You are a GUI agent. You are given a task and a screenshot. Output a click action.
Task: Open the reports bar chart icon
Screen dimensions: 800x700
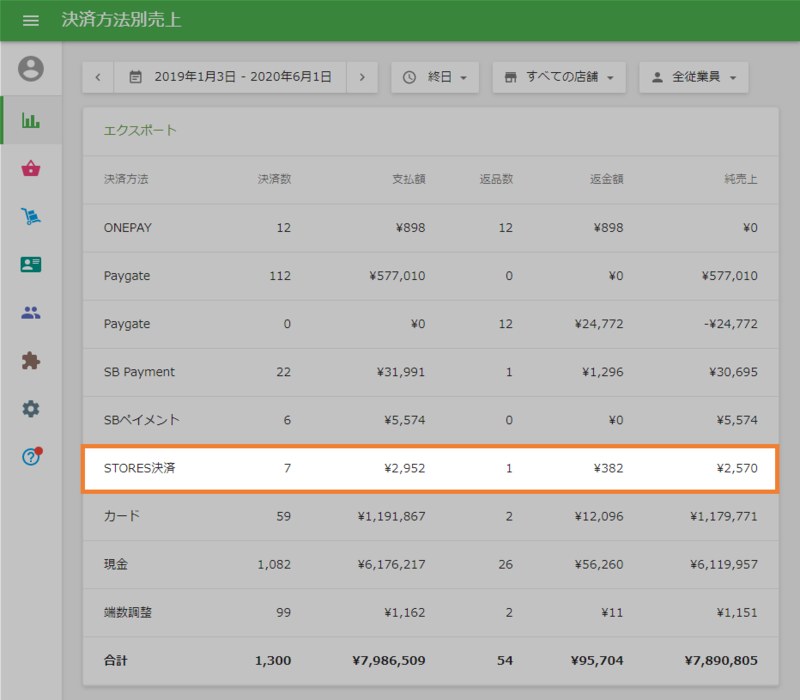31,120
